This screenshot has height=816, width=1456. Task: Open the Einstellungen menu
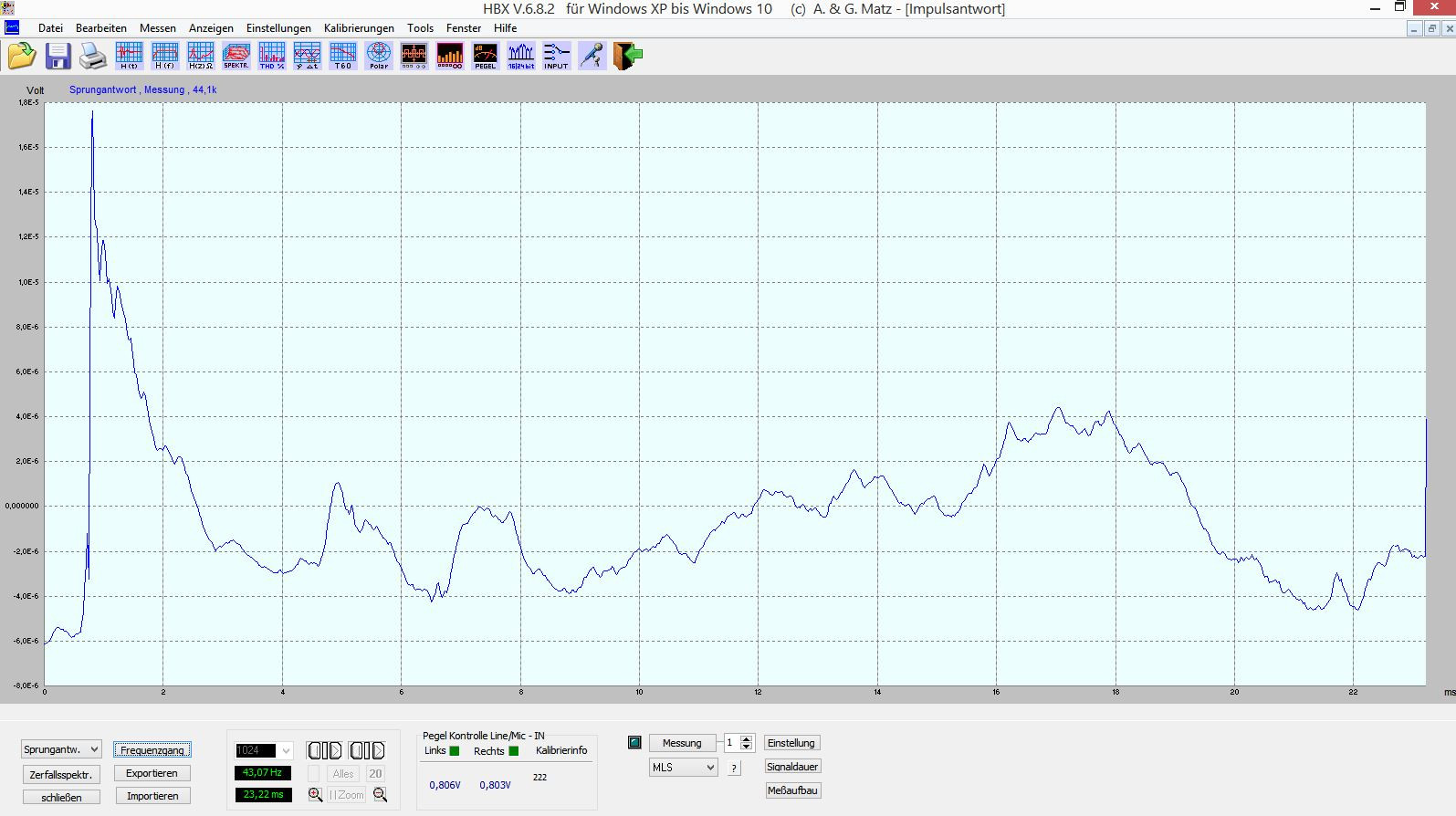pos(278,28)
